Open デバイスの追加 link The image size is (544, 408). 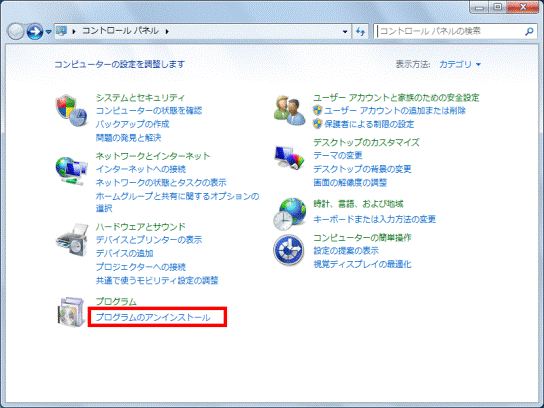[x=125, y=253]
